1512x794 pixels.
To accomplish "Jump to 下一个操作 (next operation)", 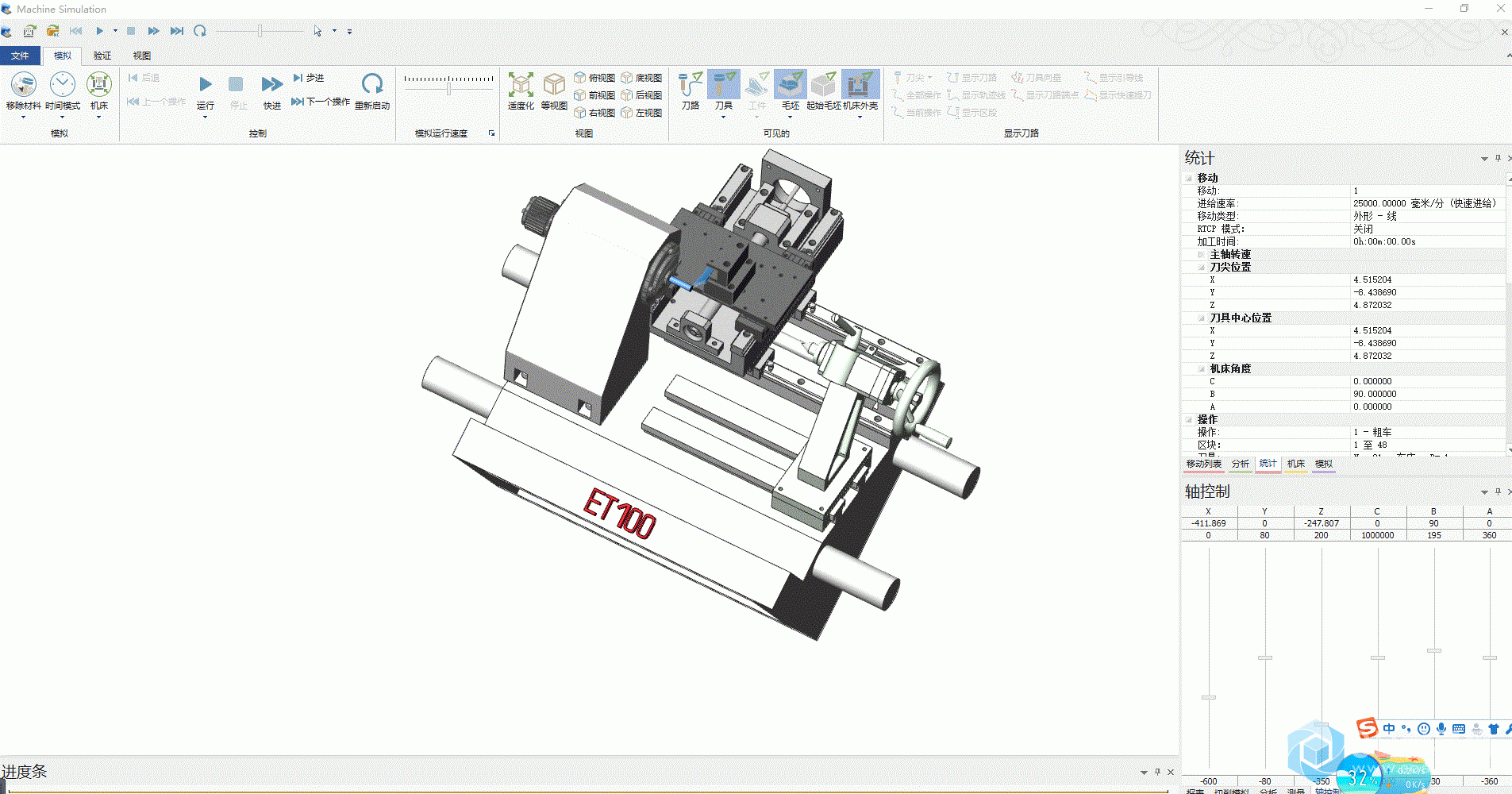I will [321, 102].
